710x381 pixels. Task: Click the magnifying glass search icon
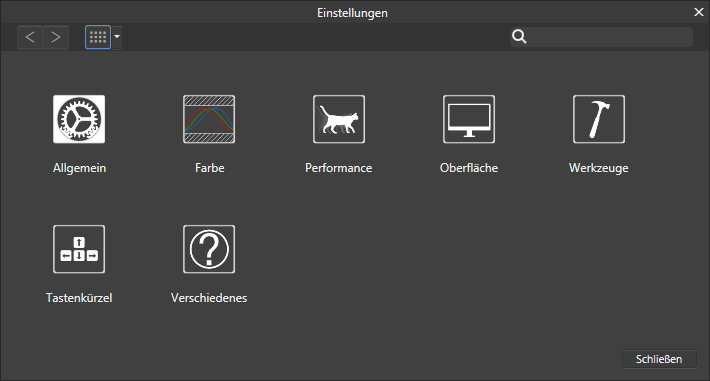pyautogui.click(x=519, y=37)
